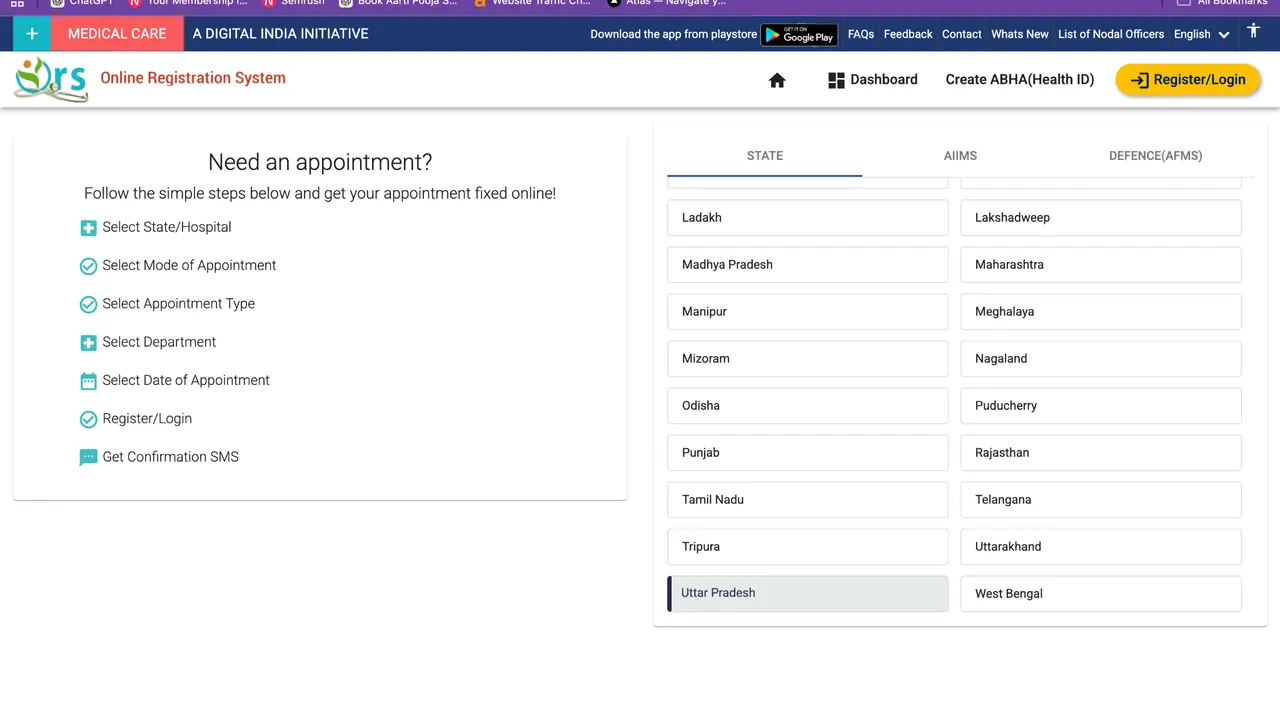The width and height of the screenshot is (1280, 713).
Task: Switch to the STATE tab
Action: click(x=765, y=156)
